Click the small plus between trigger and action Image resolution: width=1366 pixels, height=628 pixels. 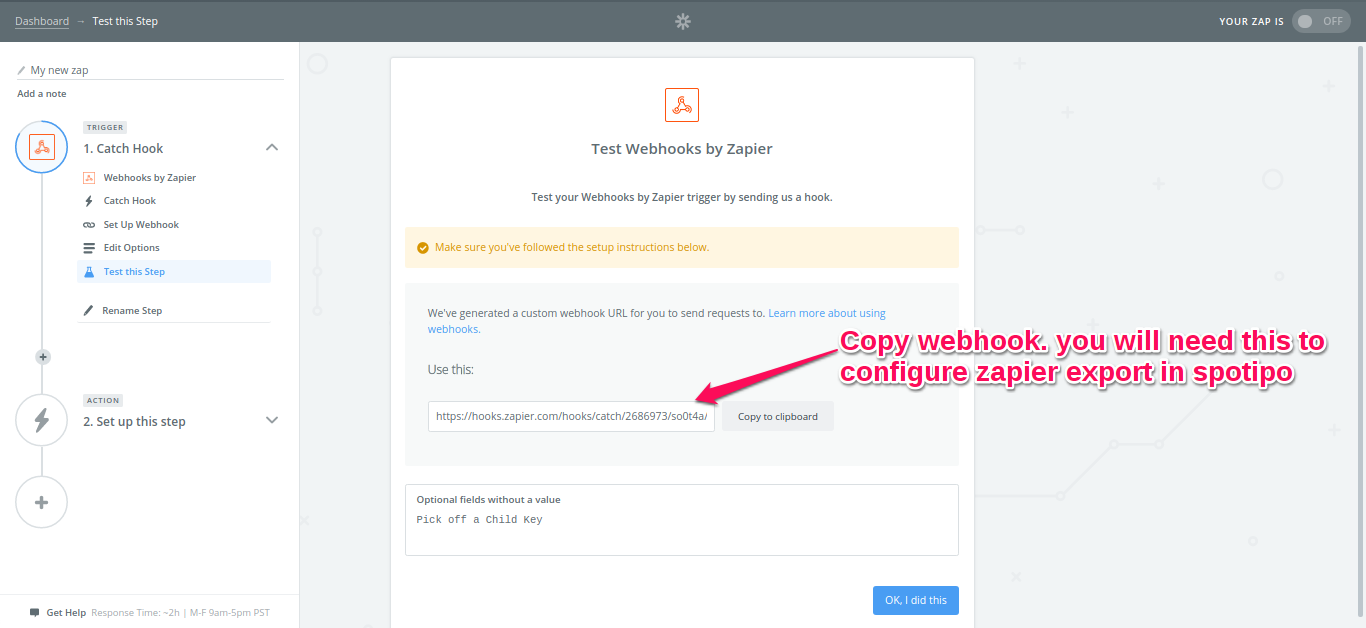coord(42,357)
